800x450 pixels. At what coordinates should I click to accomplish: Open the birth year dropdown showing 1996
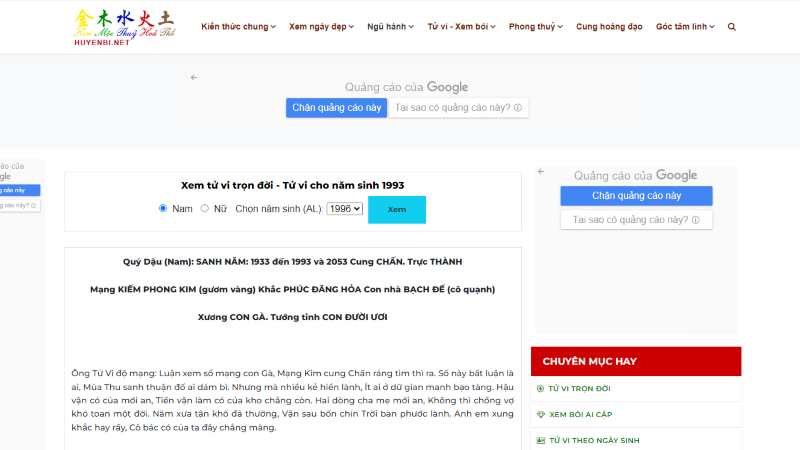(344, 209)
